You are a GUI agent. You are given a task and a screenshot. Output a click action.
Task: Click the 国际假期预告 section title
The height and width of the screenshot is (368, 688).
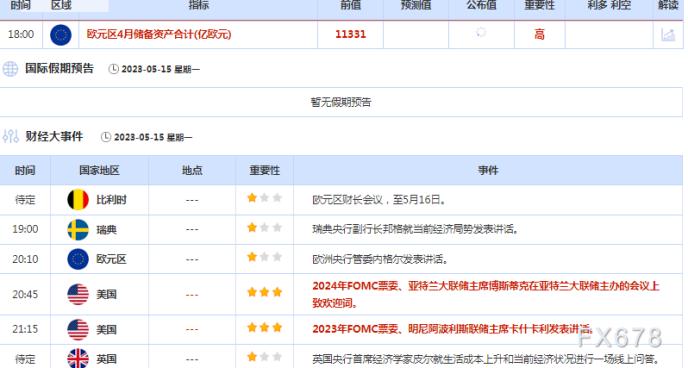tap(59, 68)
